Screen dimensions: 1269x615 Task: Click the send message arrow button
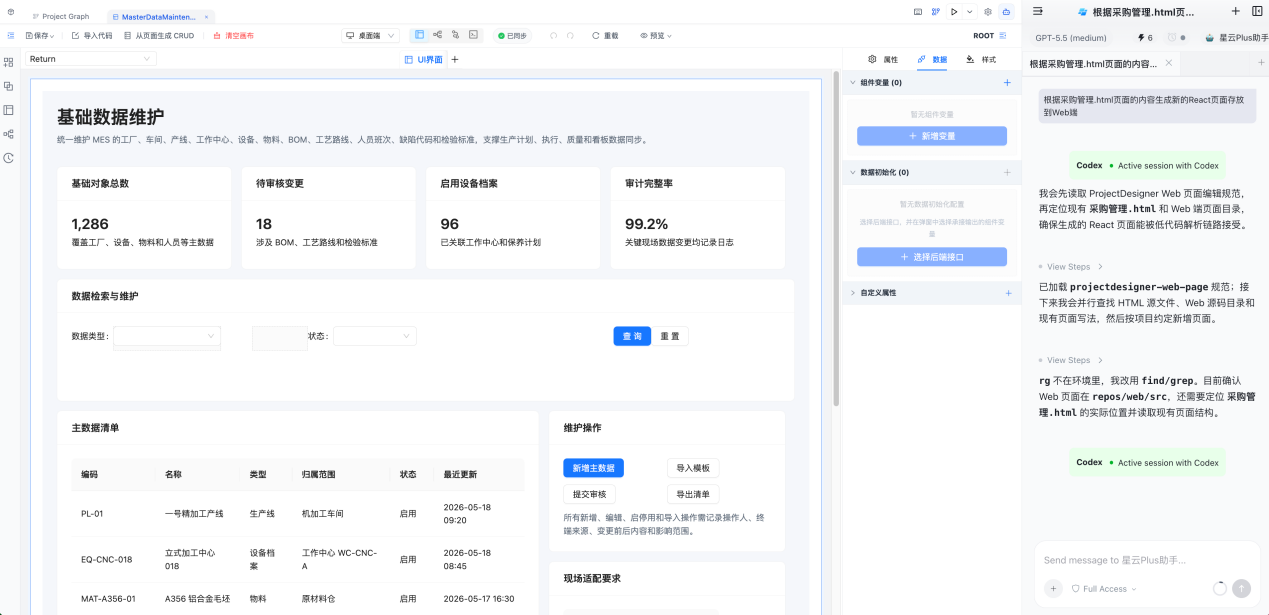(1242, 589)
